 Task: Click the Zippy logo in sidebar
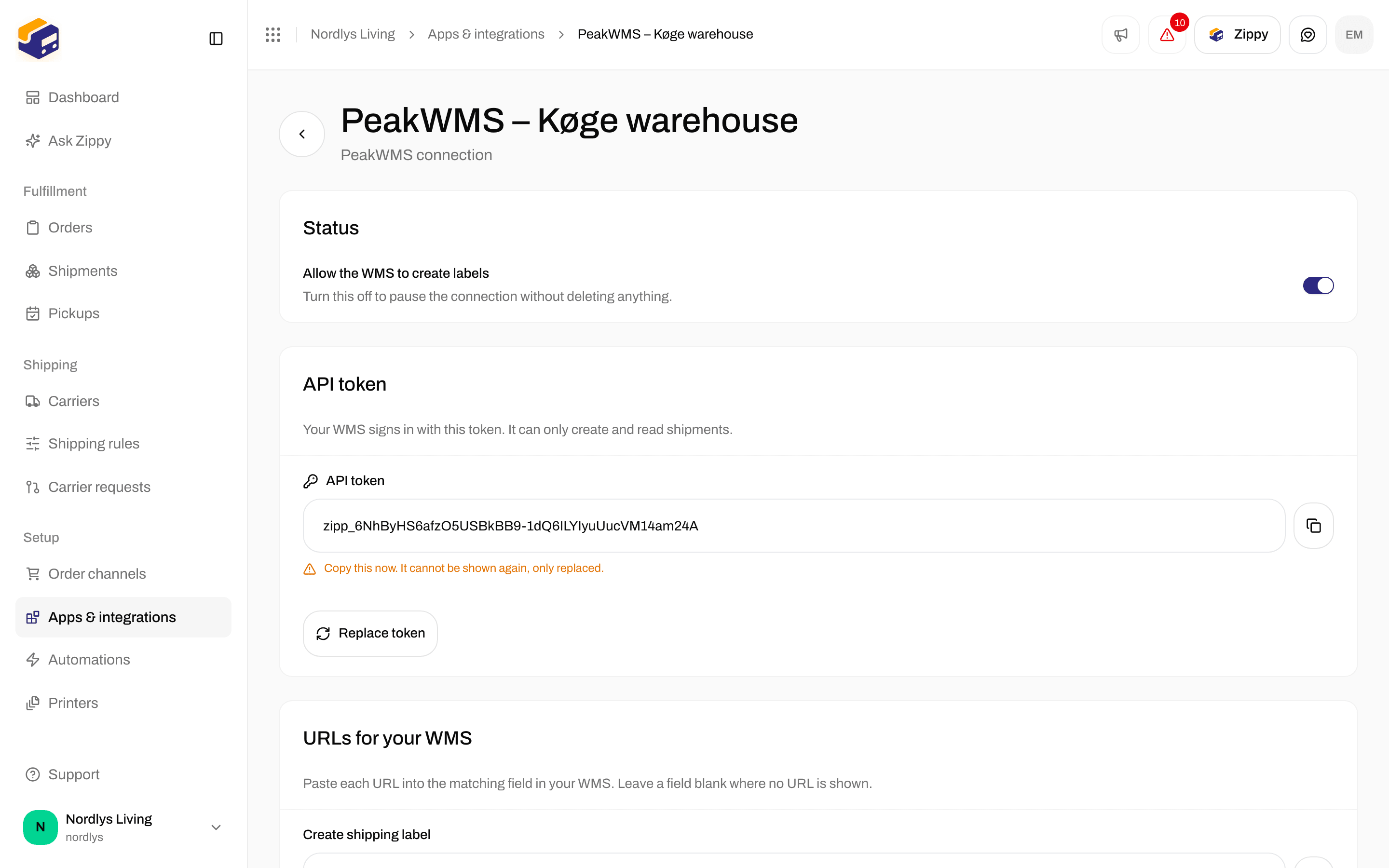(39, 39)
